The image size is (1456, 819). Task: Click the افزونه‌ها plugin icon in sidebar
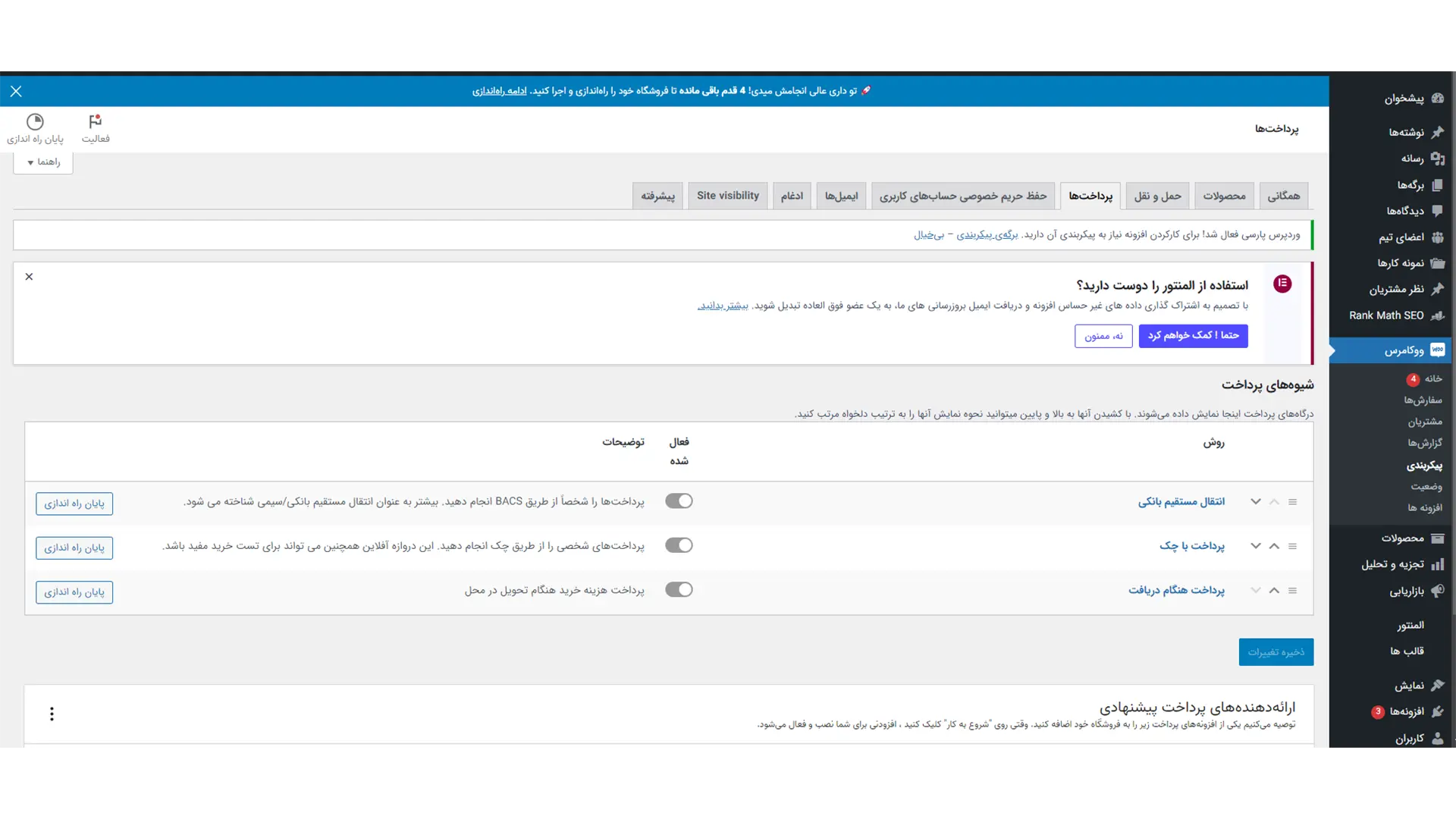click(1438, 711)
